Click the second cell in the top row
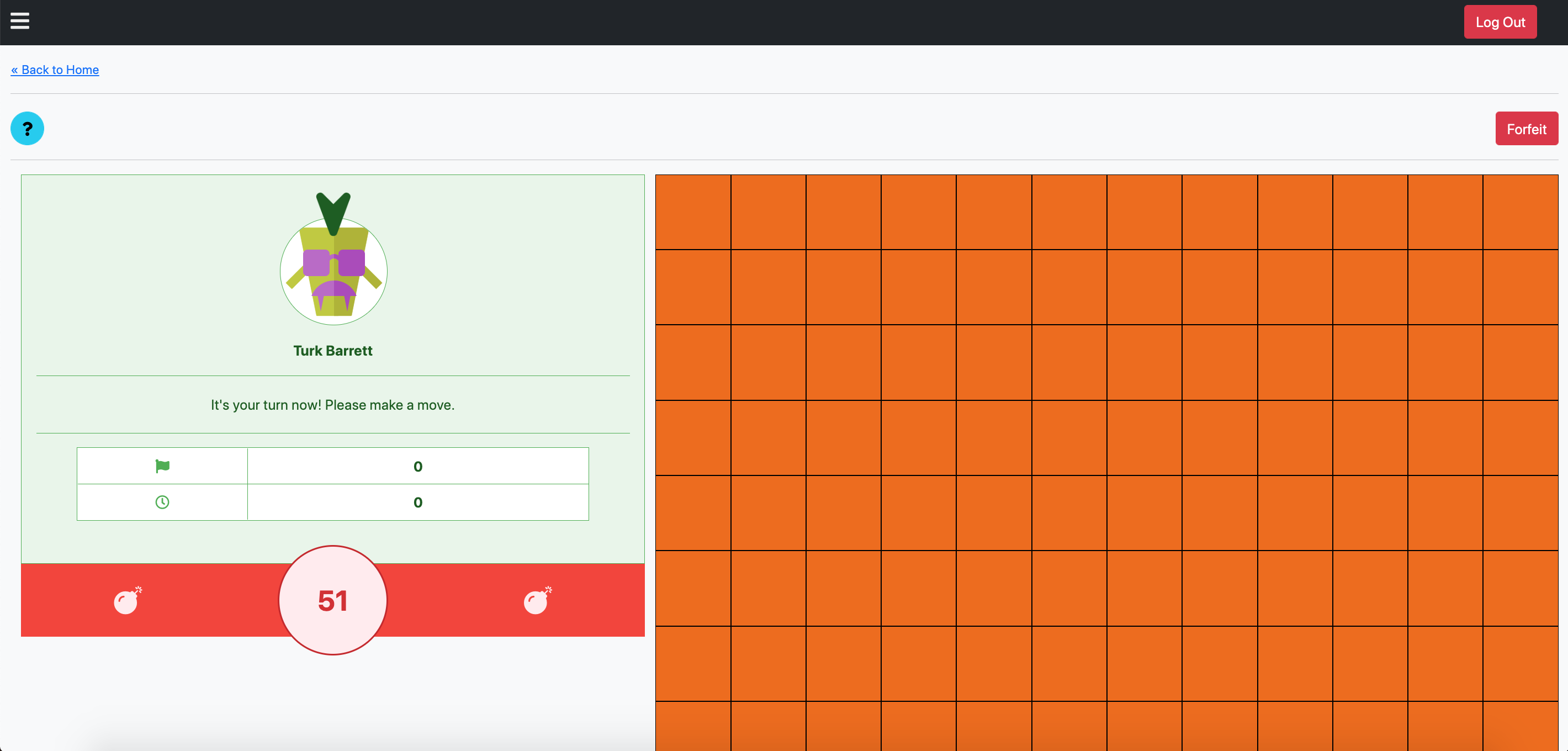The width and height of the screenshot is (1568, 751). pyautogui.click(x=768, y=212)
